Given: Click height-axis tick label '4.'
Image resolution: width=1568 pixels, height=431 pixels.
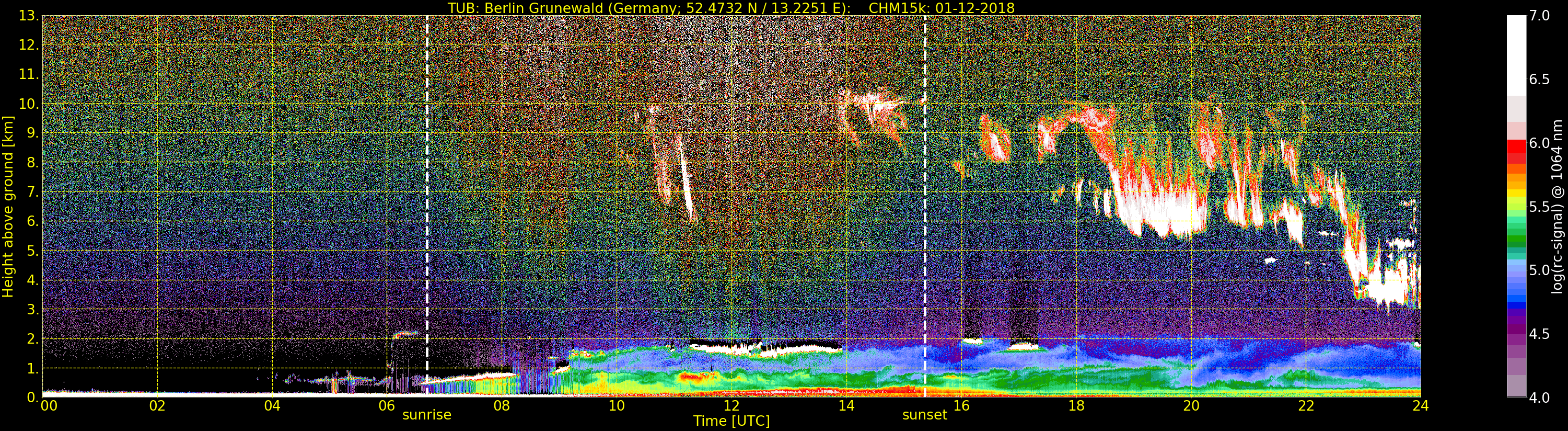Looking at the screenshot, I should coord(32,280).
